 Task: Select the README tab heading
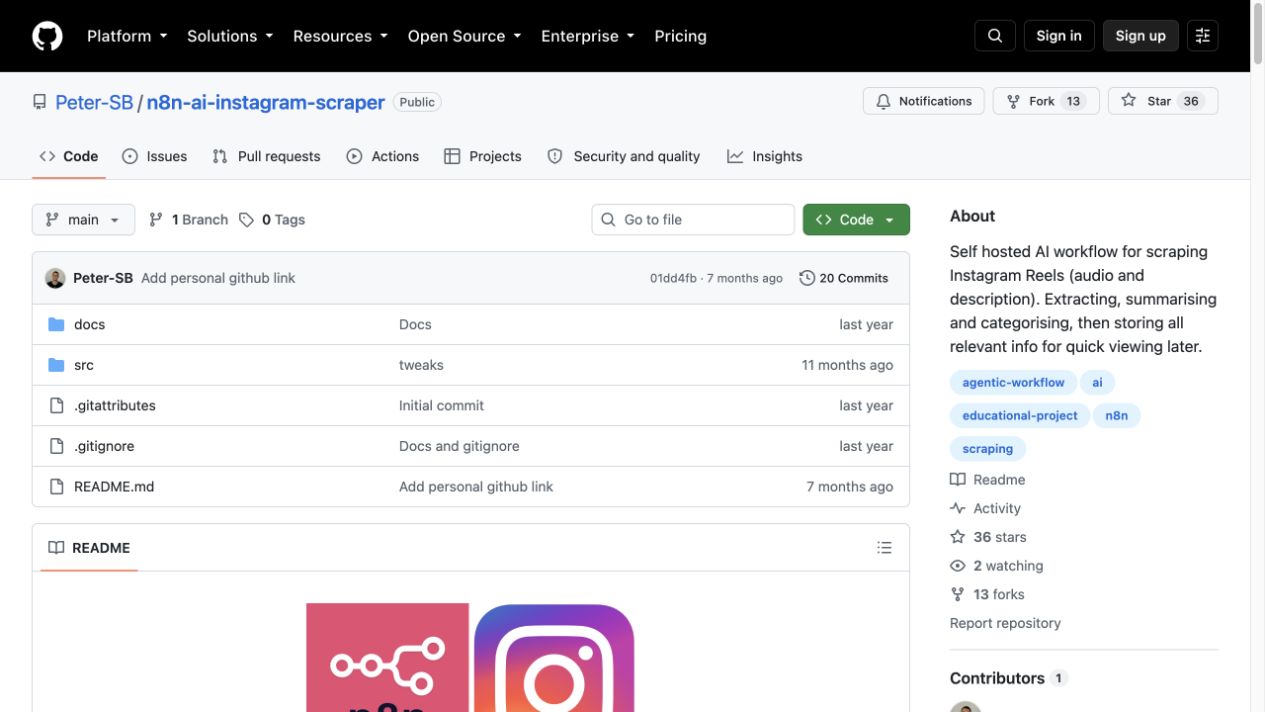tap(89, 548)
